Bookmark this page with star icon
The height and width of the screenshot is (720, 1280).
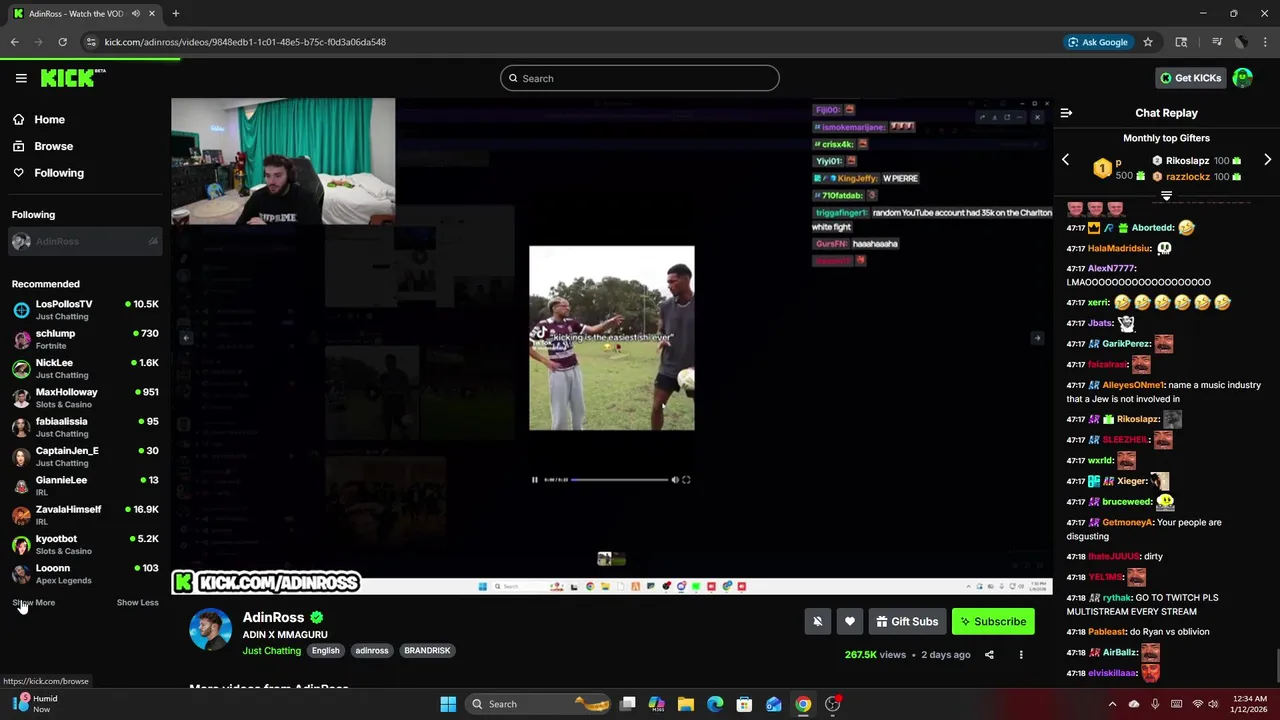(x=1148, y=42)
